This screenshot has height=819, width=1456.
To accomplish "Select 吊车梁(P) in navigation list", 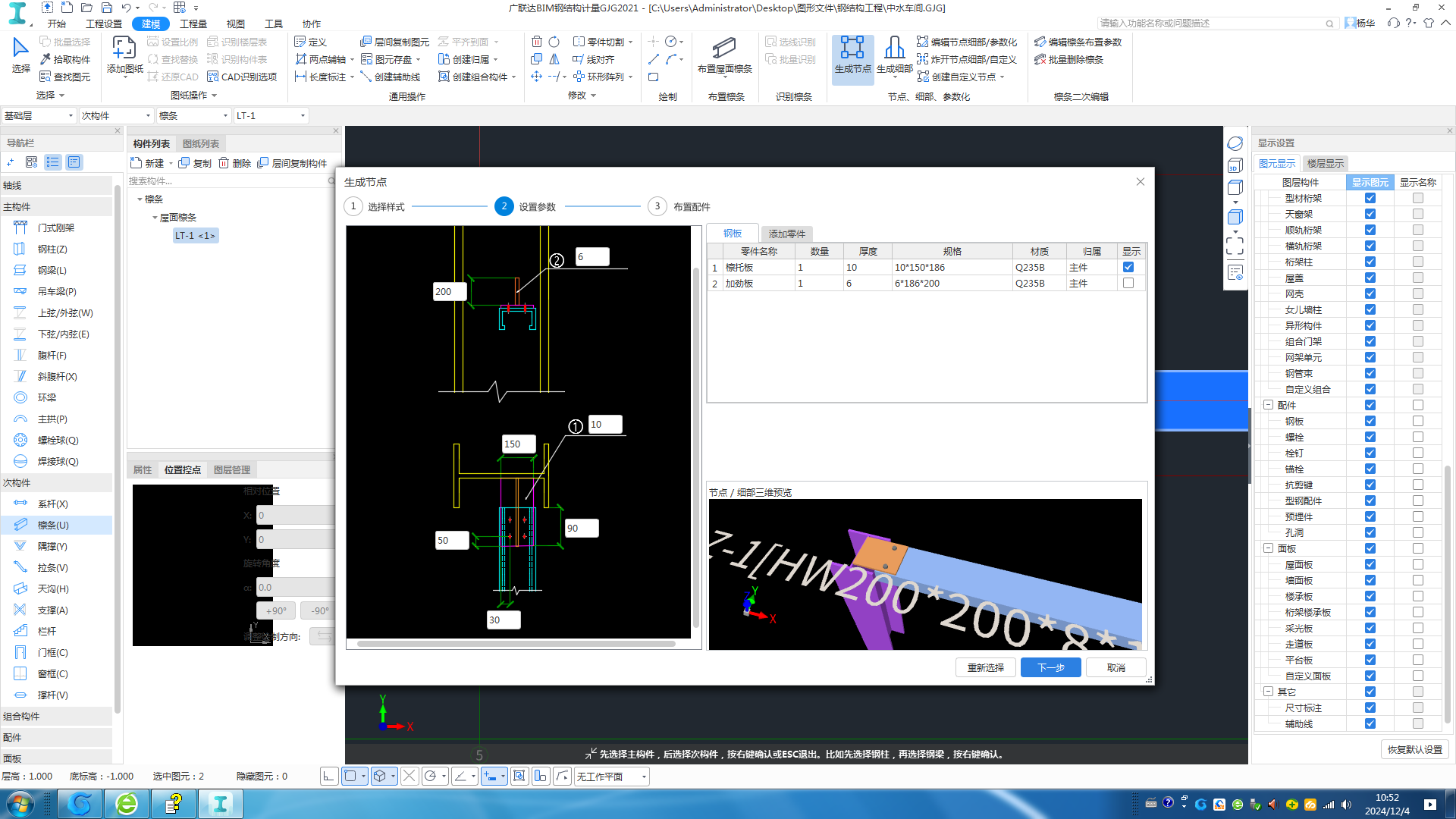I will (x=56, y=291).
